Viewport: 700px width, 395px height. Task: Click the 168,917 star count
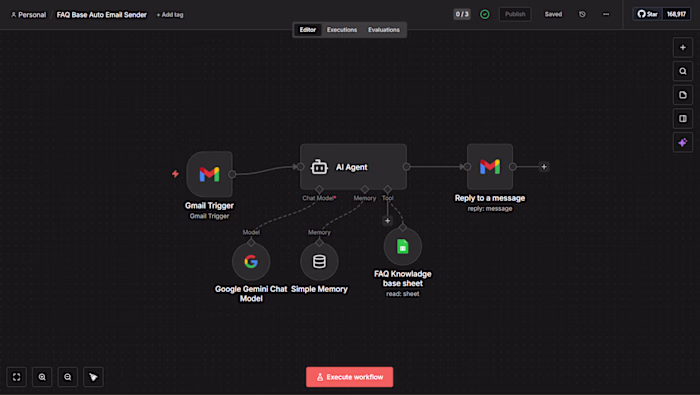(676, 14)
